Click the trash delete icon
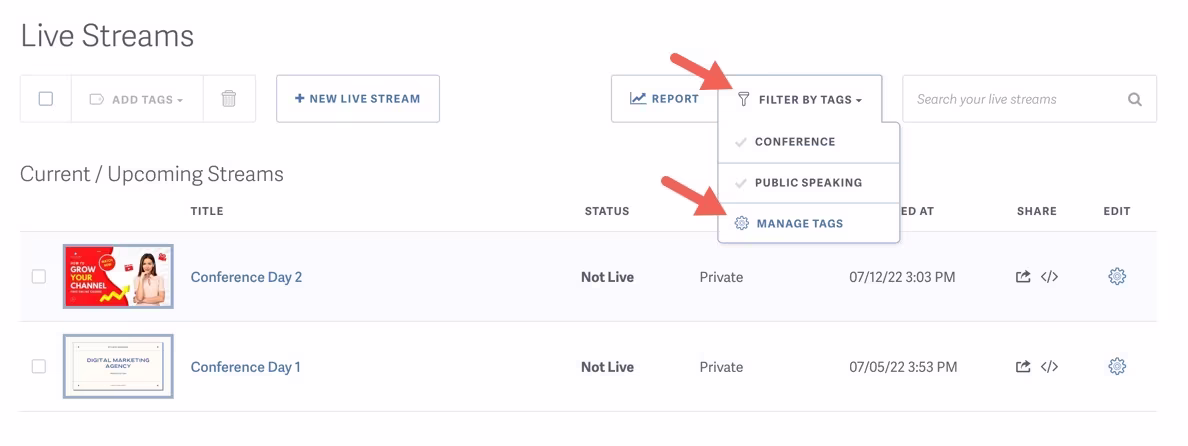The image size is (1188, 446). click(x=229, y=98)
